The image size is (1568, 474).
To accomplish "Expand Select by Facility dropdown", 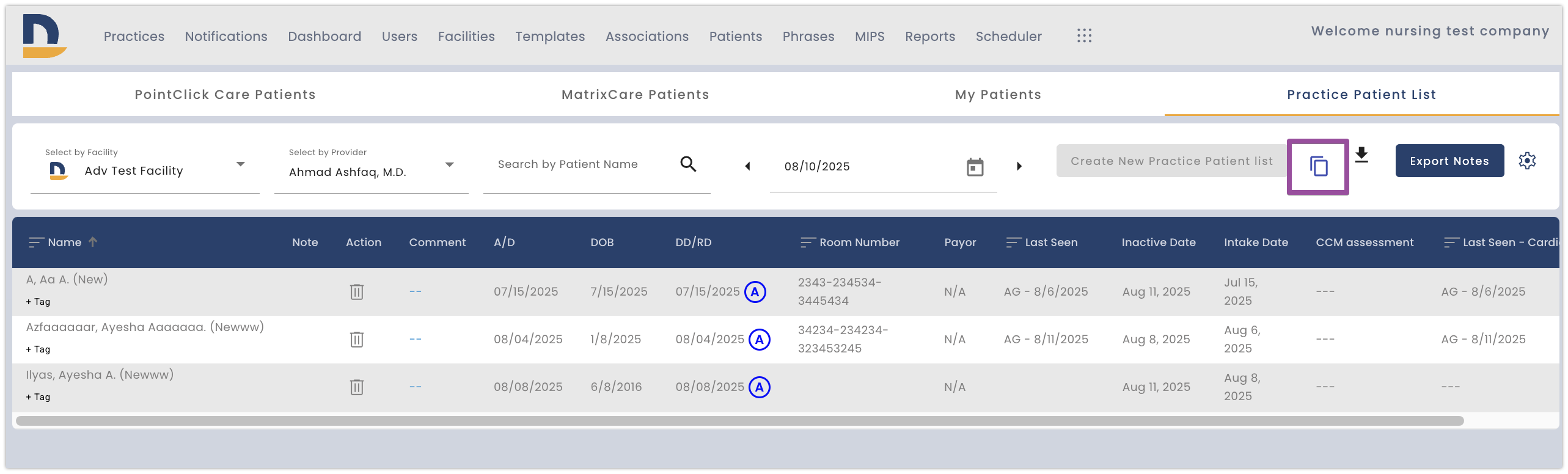I will point(240,164).
